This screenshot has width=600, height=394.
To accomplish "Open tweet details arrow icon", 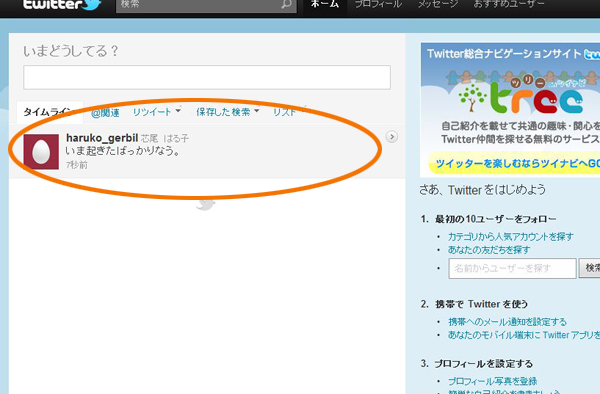I will (x=391, y=137).
